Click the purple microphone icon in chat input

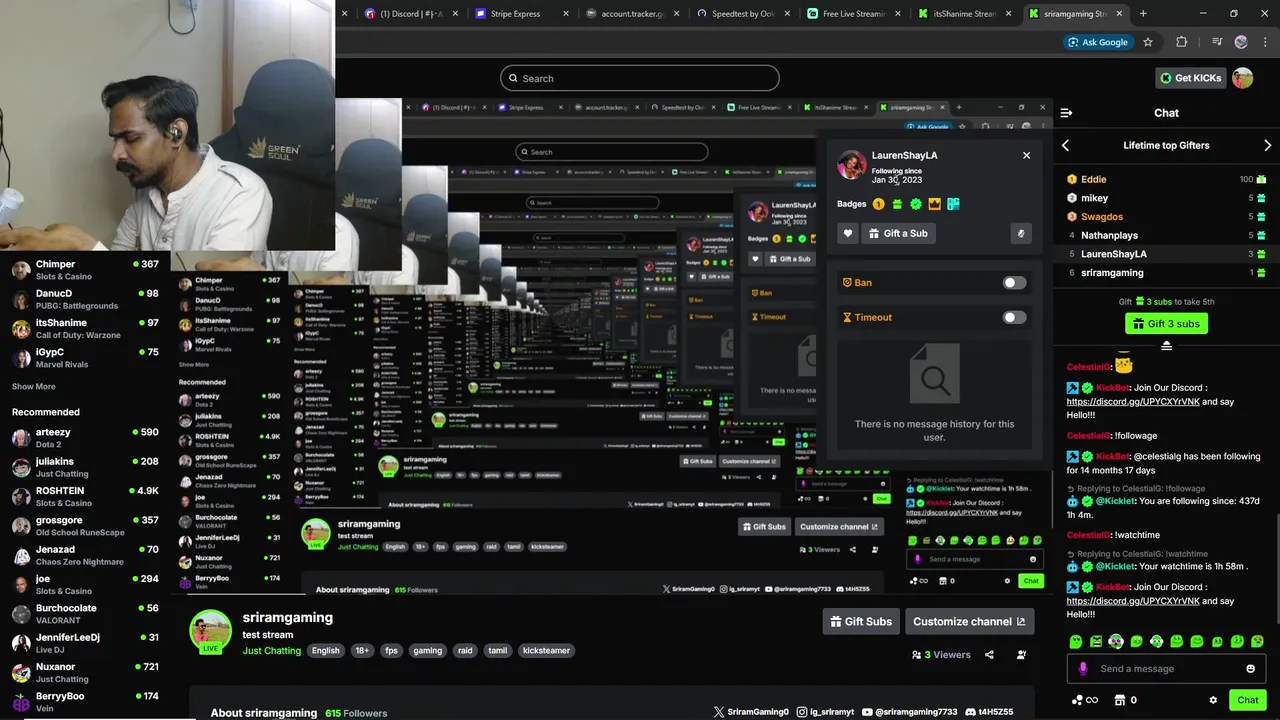1083,669
